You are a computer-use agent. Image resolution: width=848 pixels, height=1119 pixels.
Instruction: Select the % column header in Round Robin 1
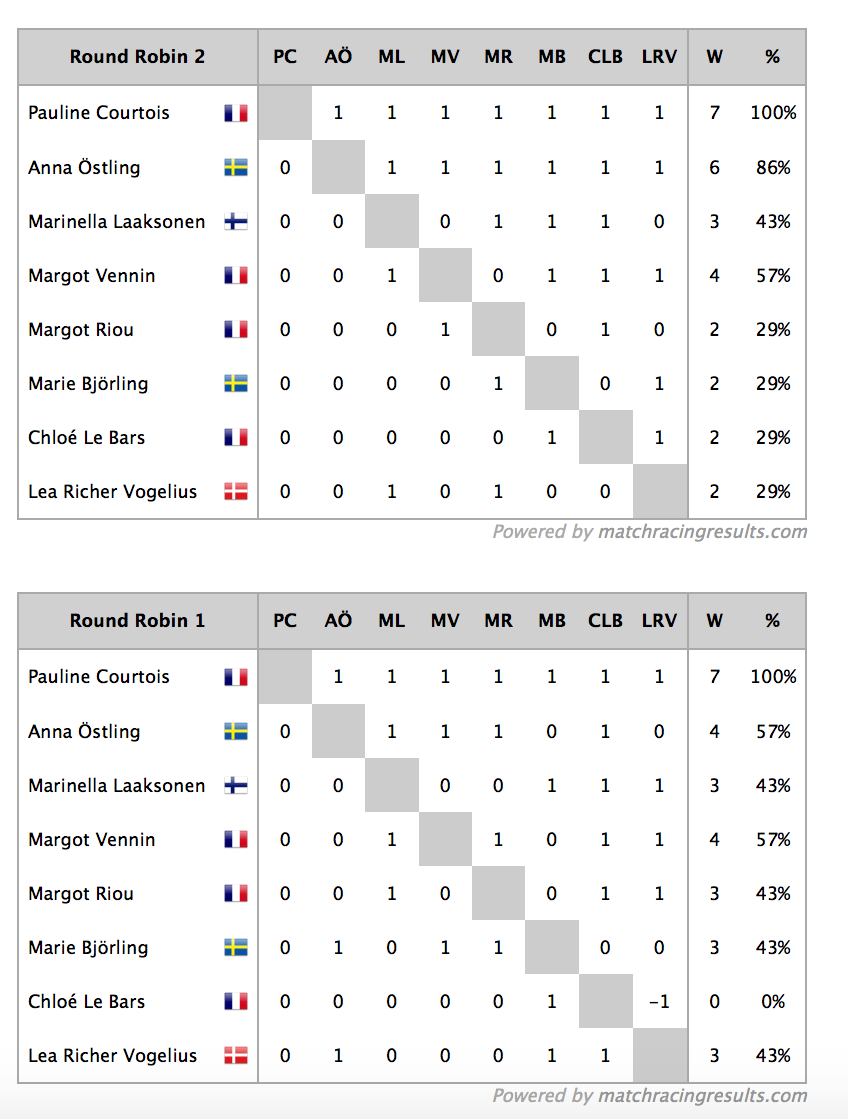coord(772,620)
